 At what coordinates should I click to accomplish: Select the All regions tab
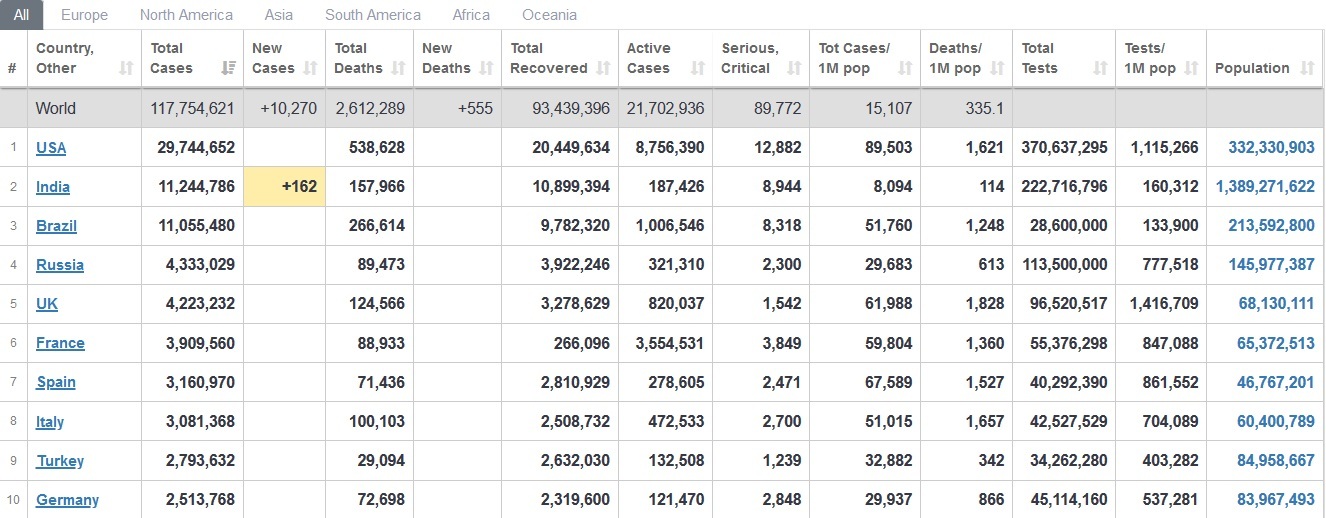[22, 15]
